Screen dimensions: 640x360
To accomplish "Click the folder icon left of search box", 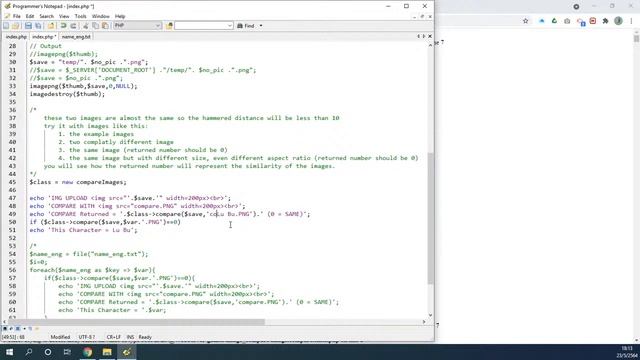I will click(169, 26).
